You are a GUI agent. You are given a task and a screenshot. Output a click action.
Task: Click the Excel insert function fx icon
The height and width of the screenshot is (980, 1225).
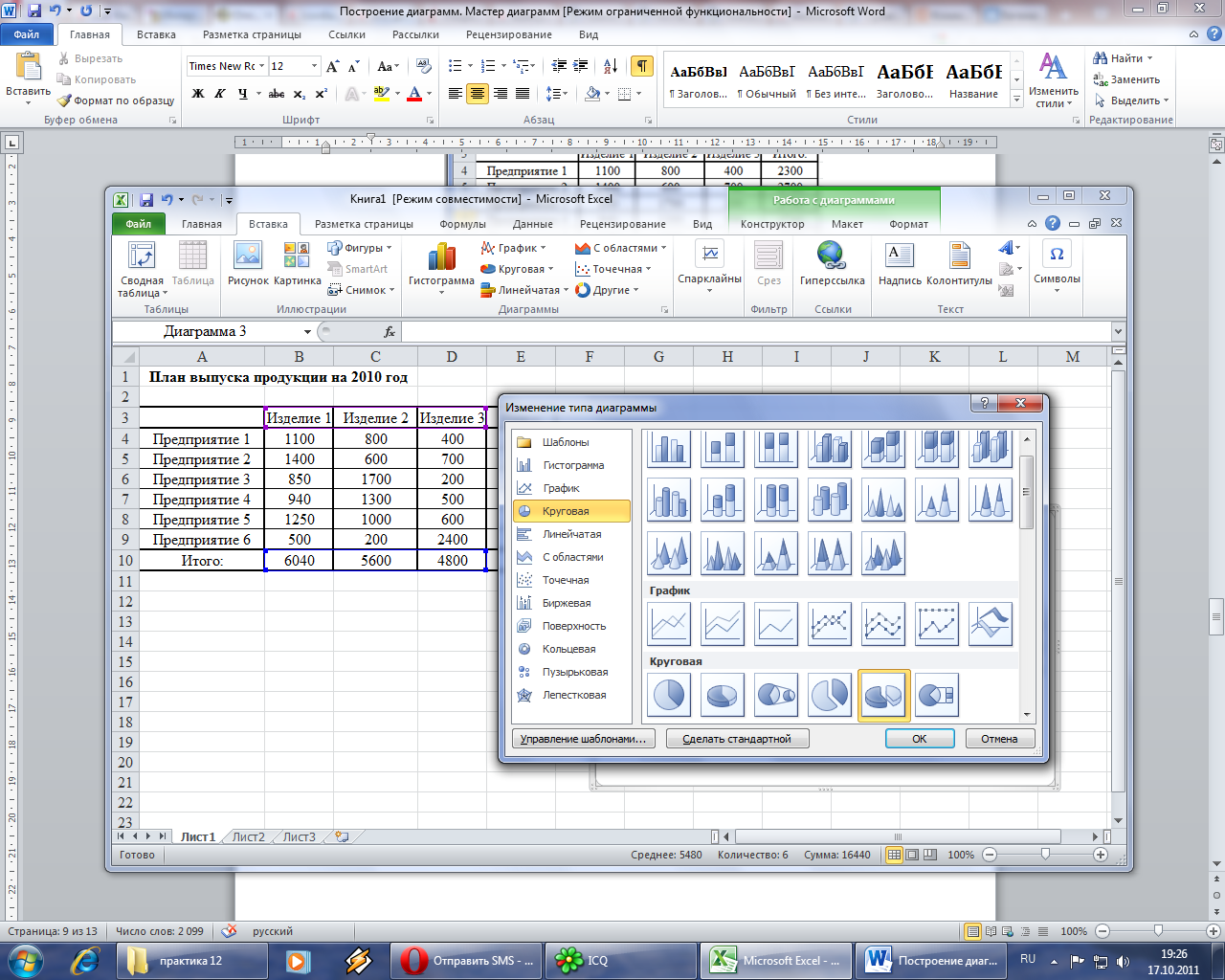point(390,331)
